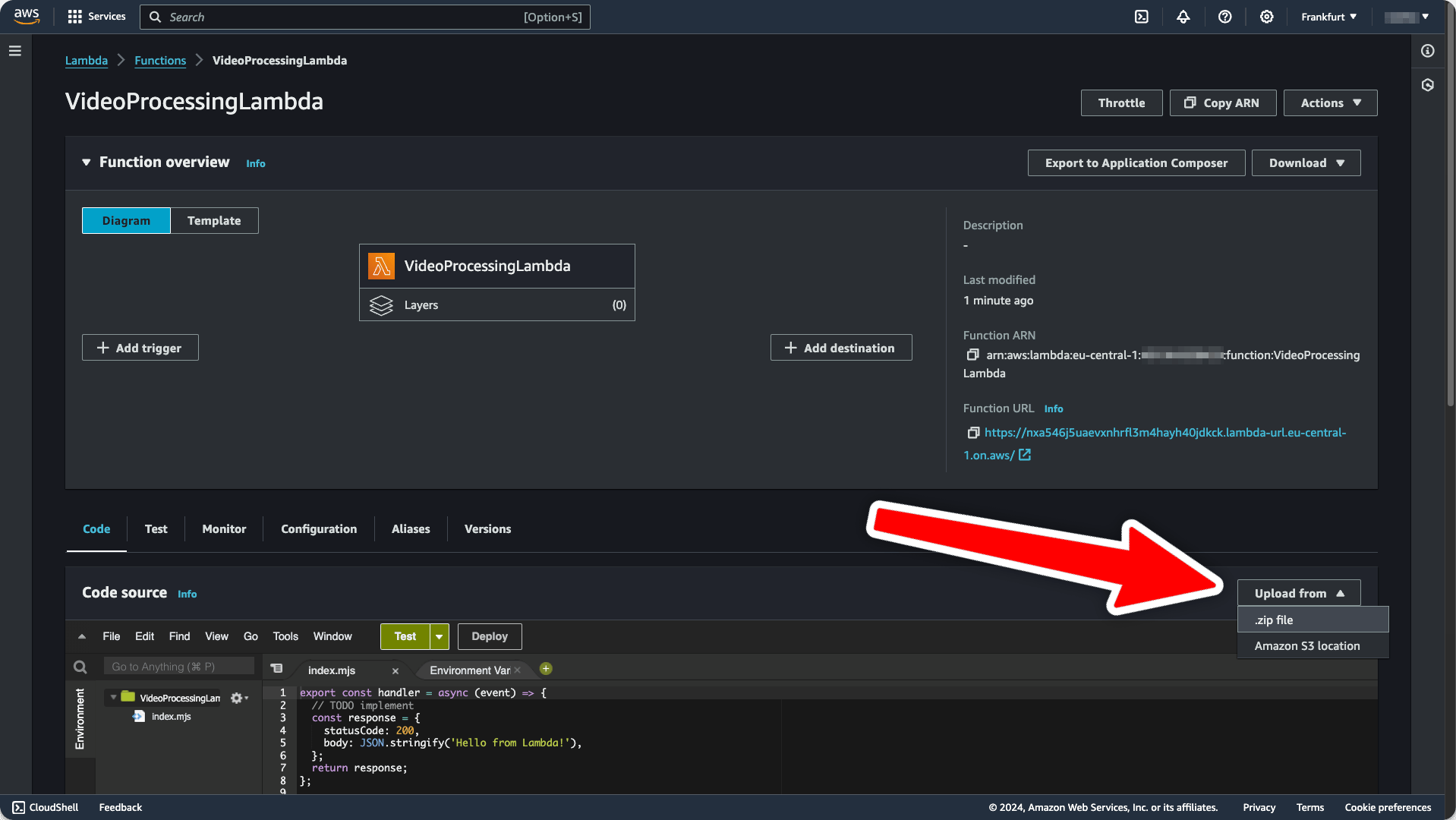Select the Code tab
The height and width of the screenshot is (820, 1456).
tap(96, 529)
